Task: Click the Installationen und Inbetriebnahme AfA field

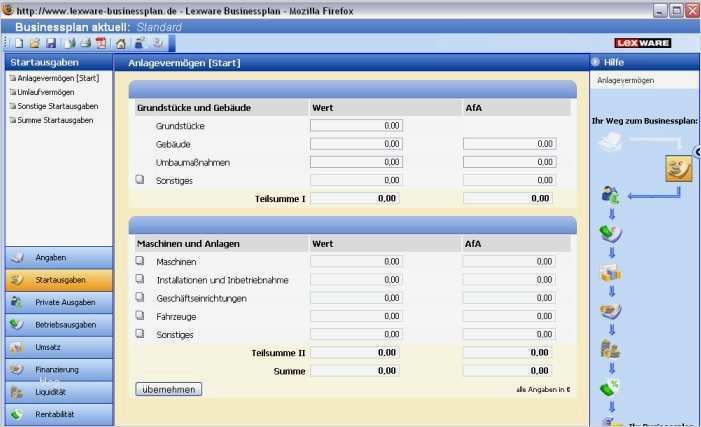Action: pyautogui.click(x=509, y=279)
